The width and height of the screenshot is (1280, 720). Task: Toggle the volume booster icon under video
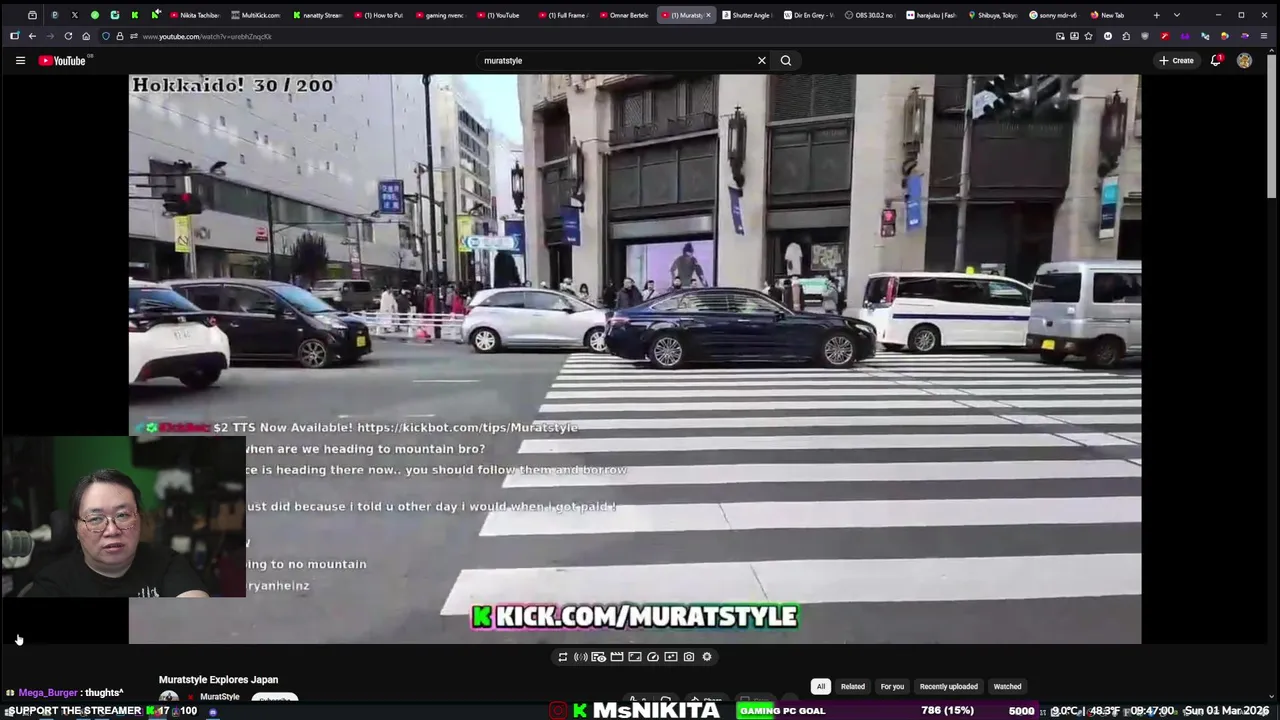click(581, 657)
